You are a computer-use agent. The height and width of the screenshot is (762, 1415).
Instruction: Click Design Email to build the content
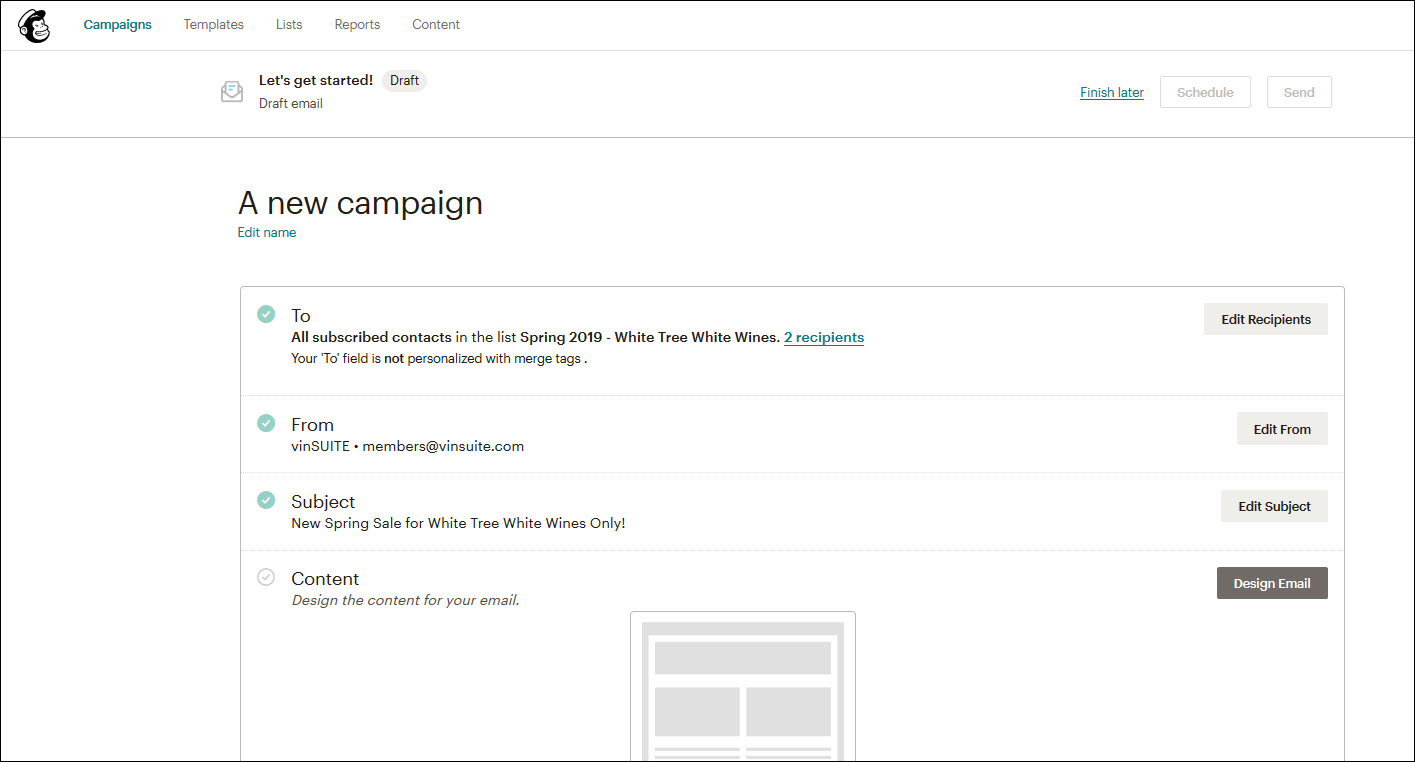click(x=1272, y=582)
